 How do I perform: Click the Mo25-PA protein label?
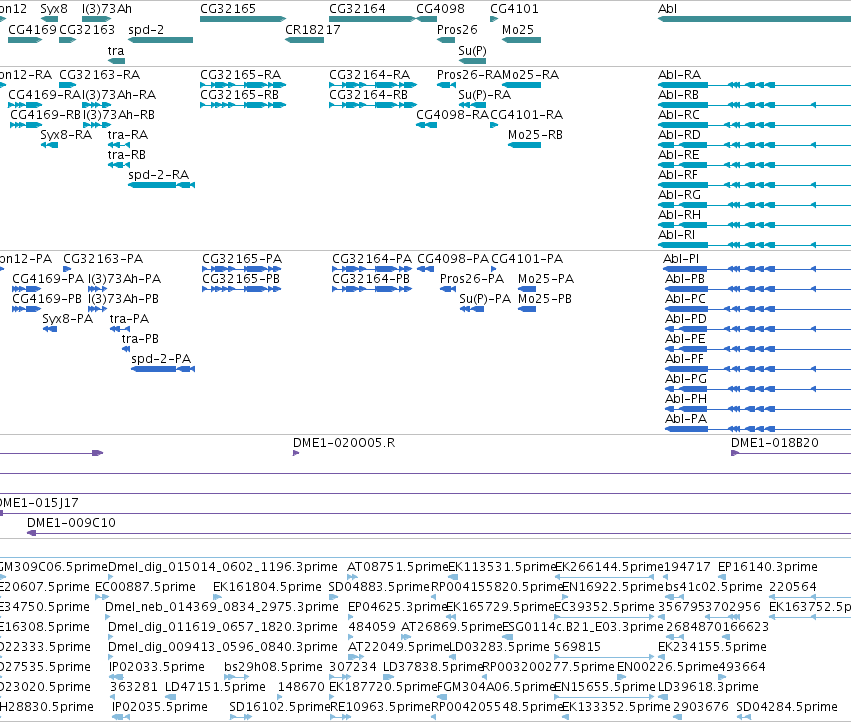(x=546, y=278)
